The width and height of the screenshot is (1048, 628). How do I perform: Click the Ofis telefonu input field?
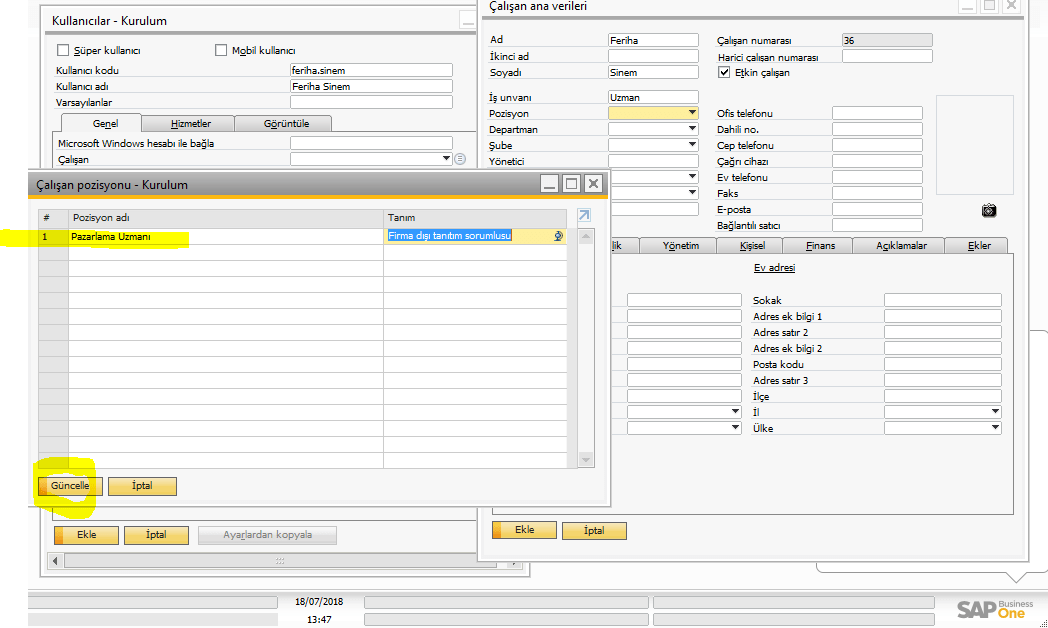click(876, 114)
